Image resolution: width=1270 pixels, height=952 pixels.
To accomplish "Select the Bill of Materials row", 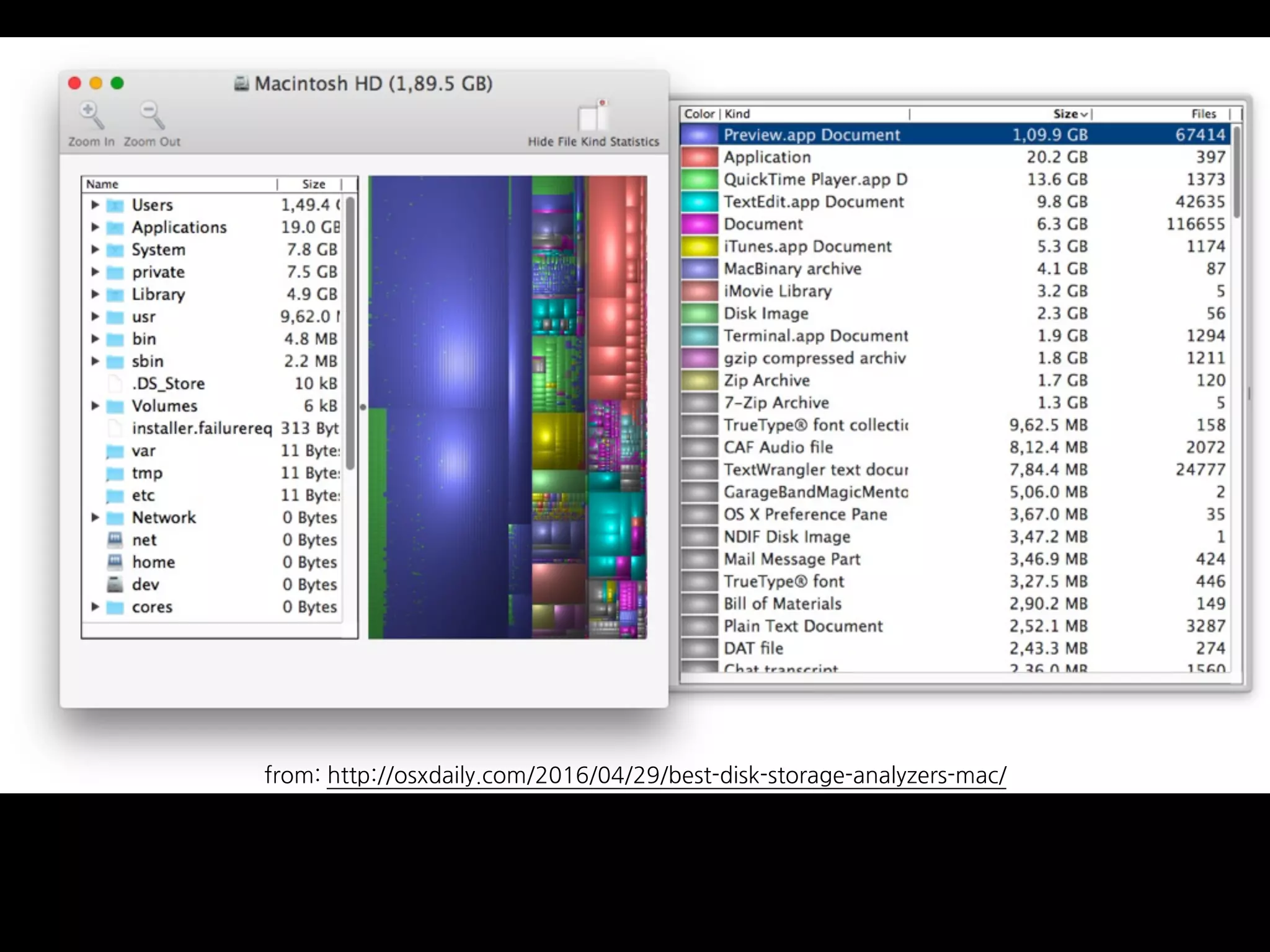I will coord(955,603).
